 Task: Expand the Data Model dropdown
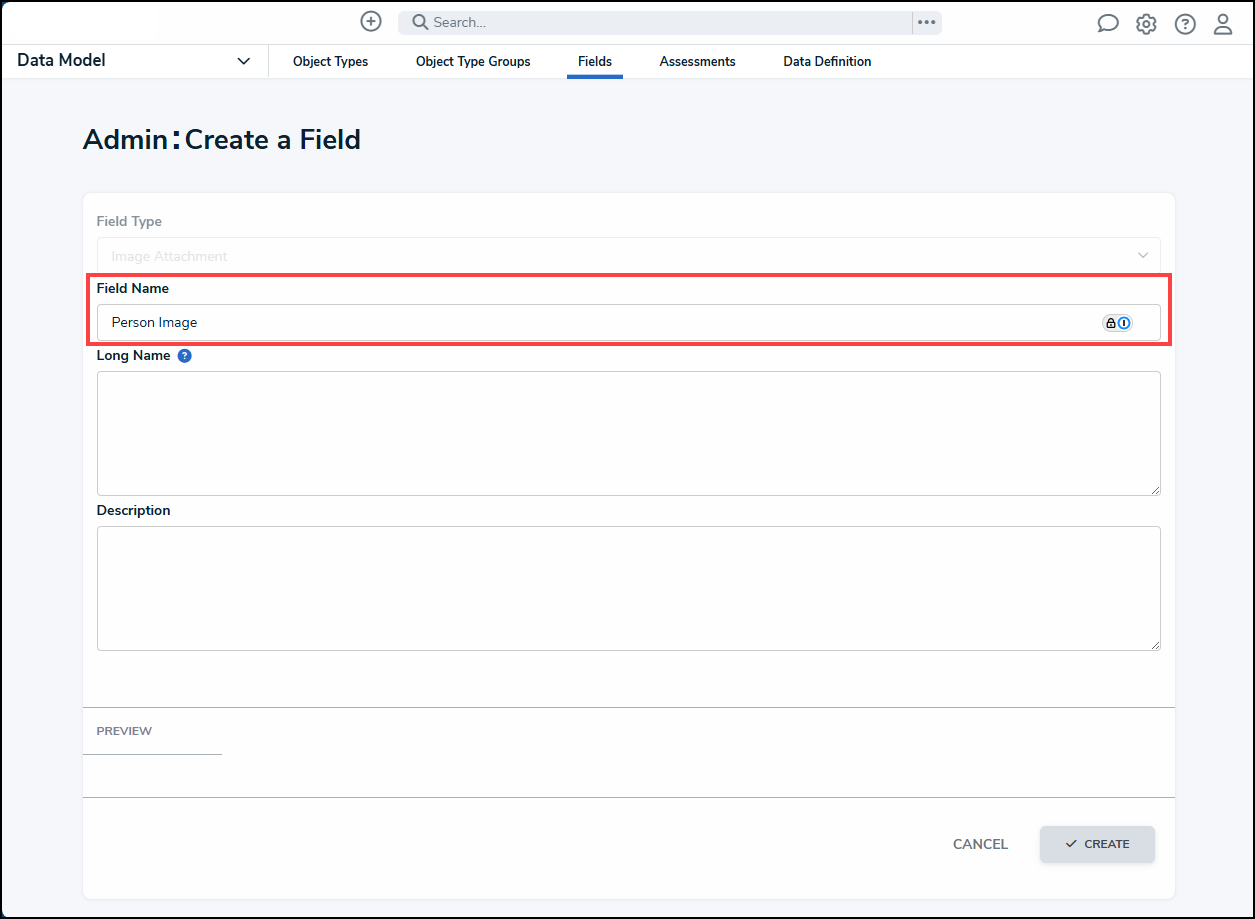click(243, 61)
